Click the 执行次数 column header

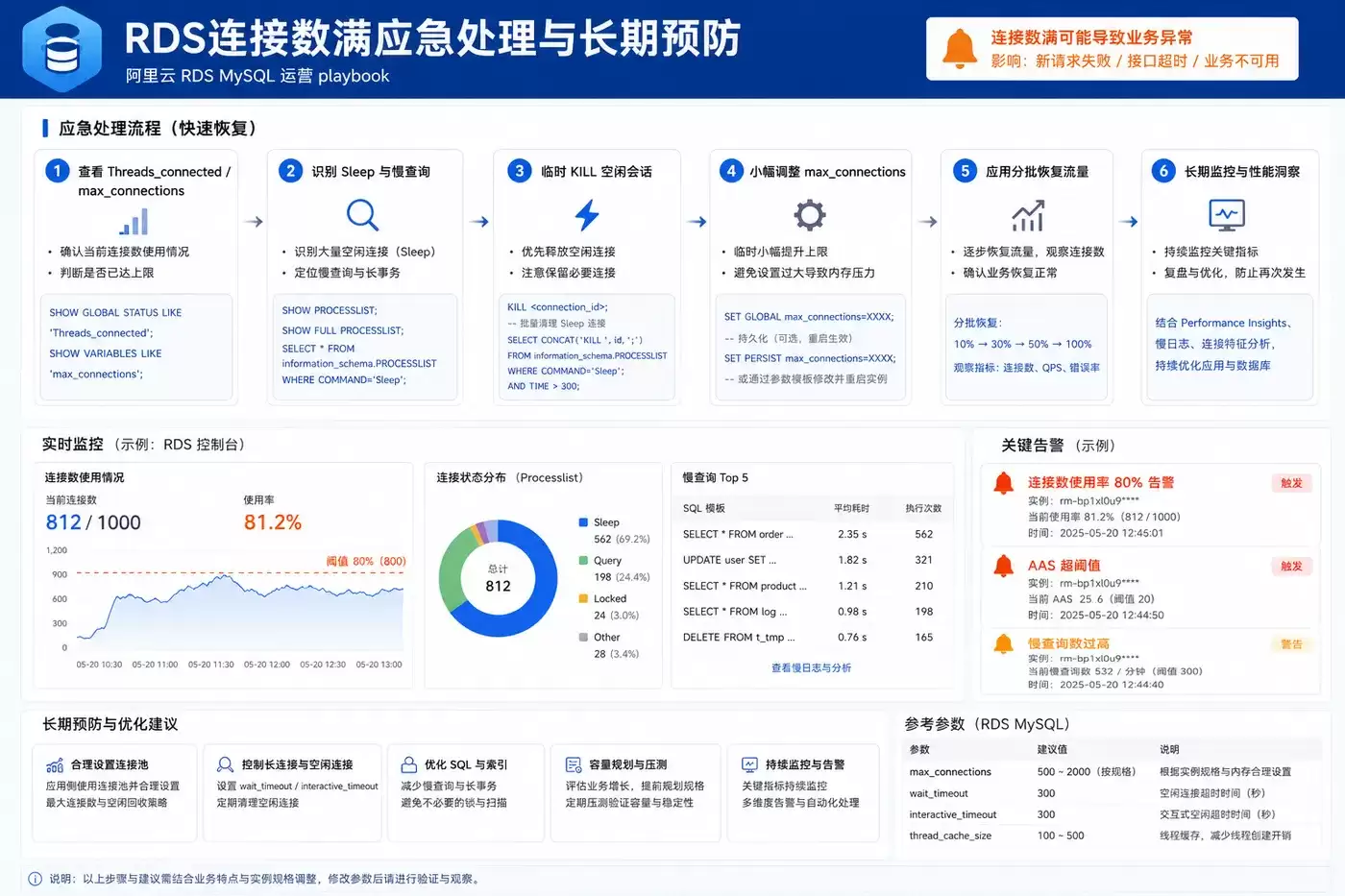tap(923, 508)
